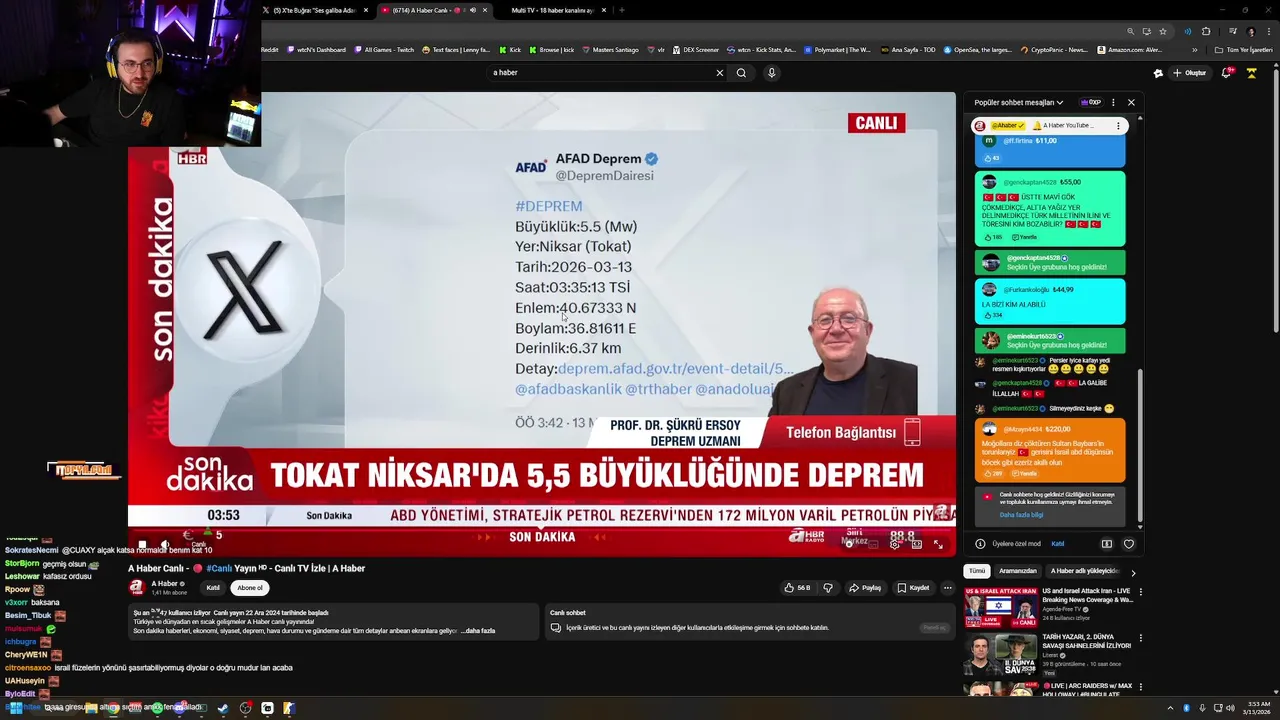Open the Tüm Yer İşaretleri folder
Screen dimensions: 1280x720
[1243, 49]
